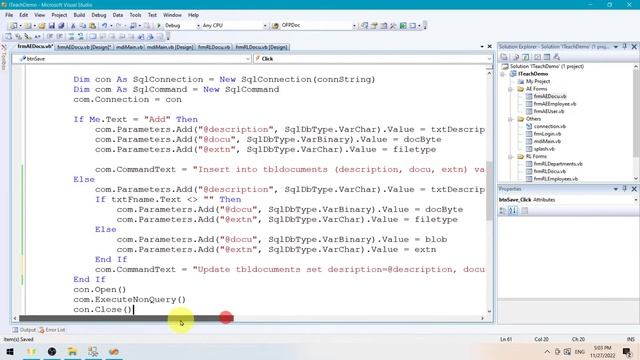Image resolution: width=640 pixels, height=360 pixels.
Task: Click the Cut scissors icon
Action: [73, 26]
